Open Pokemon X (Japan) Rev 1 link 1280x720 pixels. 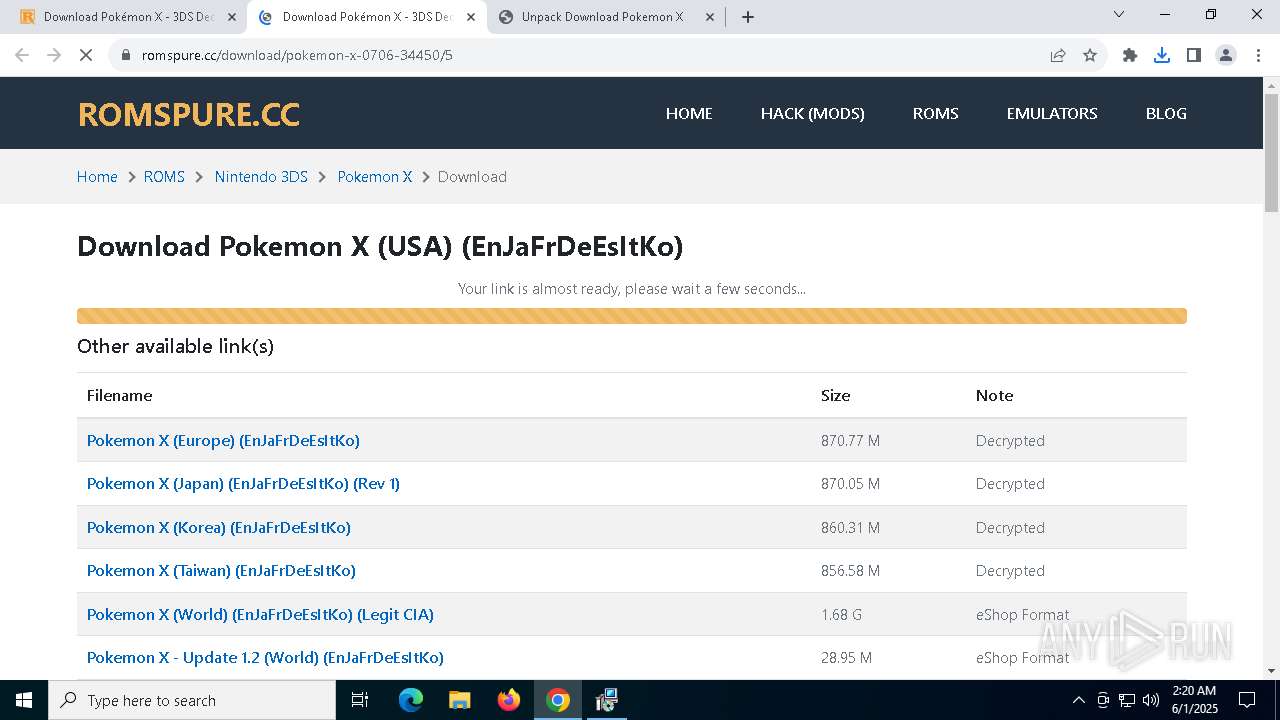[x=243, y=484]
